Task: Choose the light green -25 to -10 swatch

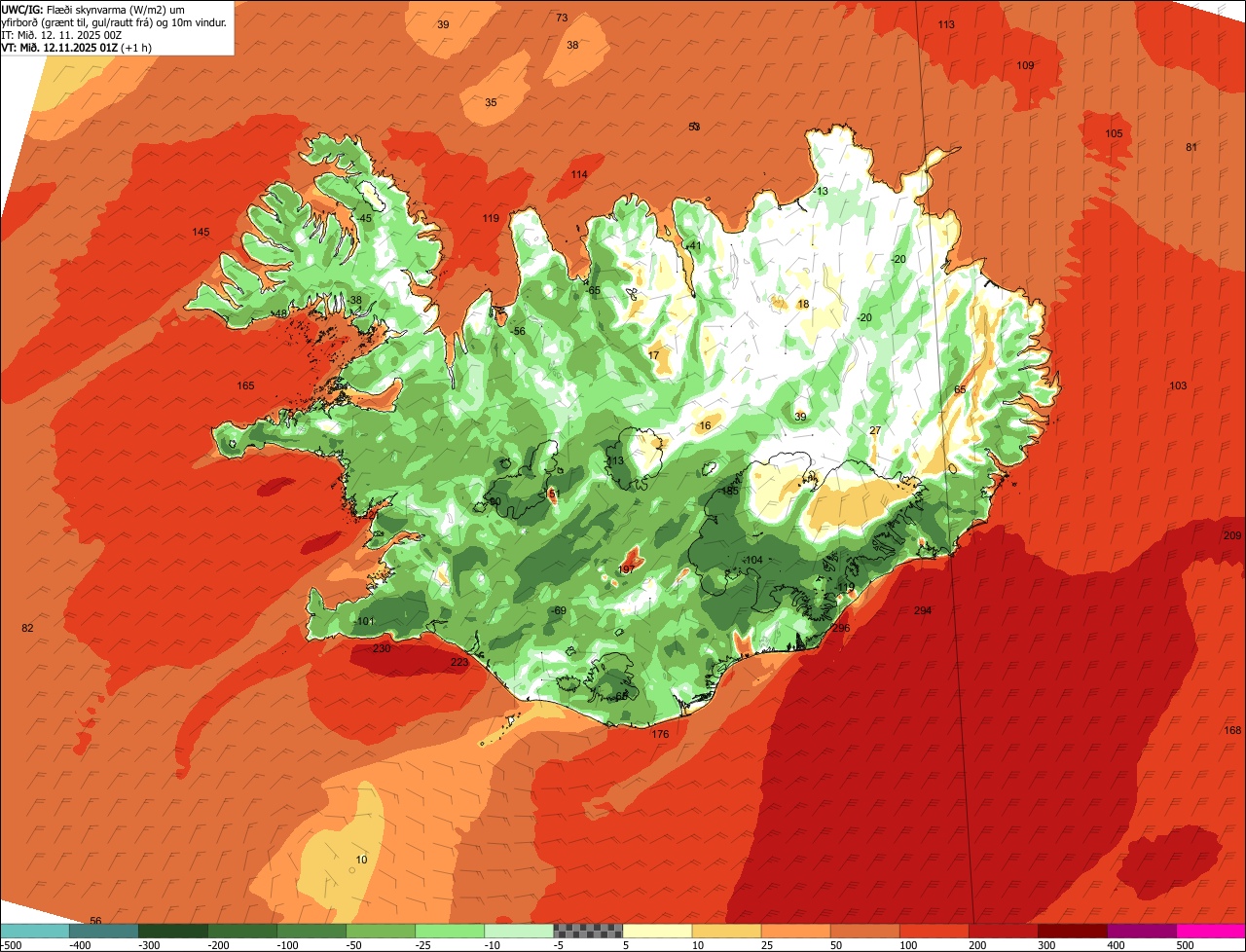Action: pyautogui.click(x=450, y=931)
